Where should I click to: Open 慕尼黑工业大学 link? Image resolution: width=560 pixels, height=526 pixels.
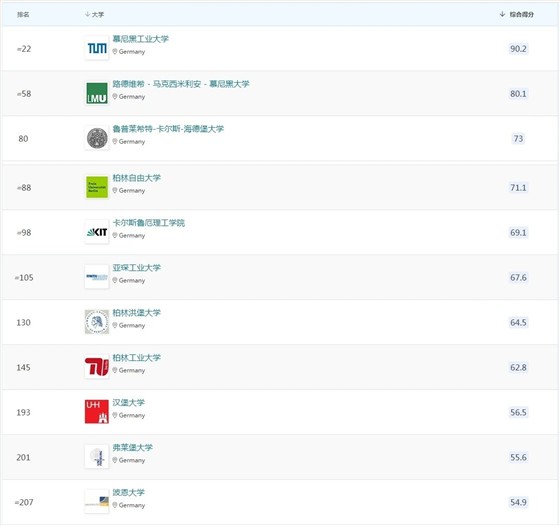140,39
